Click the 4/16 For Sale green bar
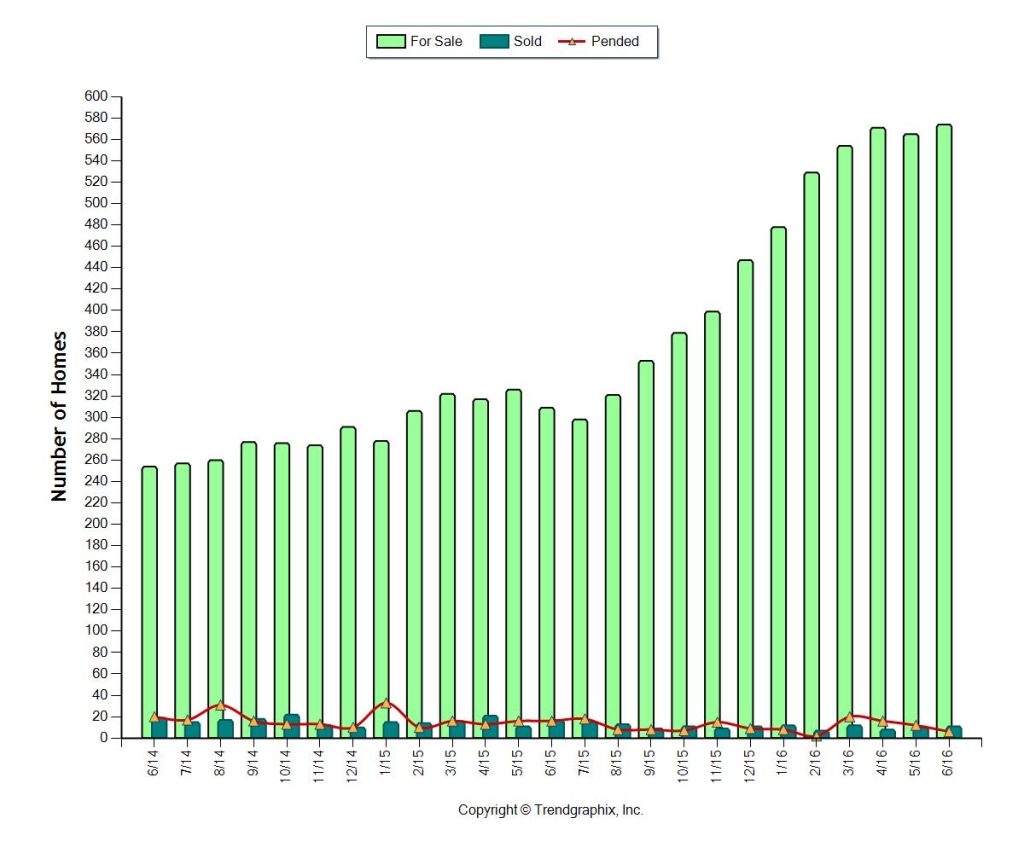 [x=878, y=433]
